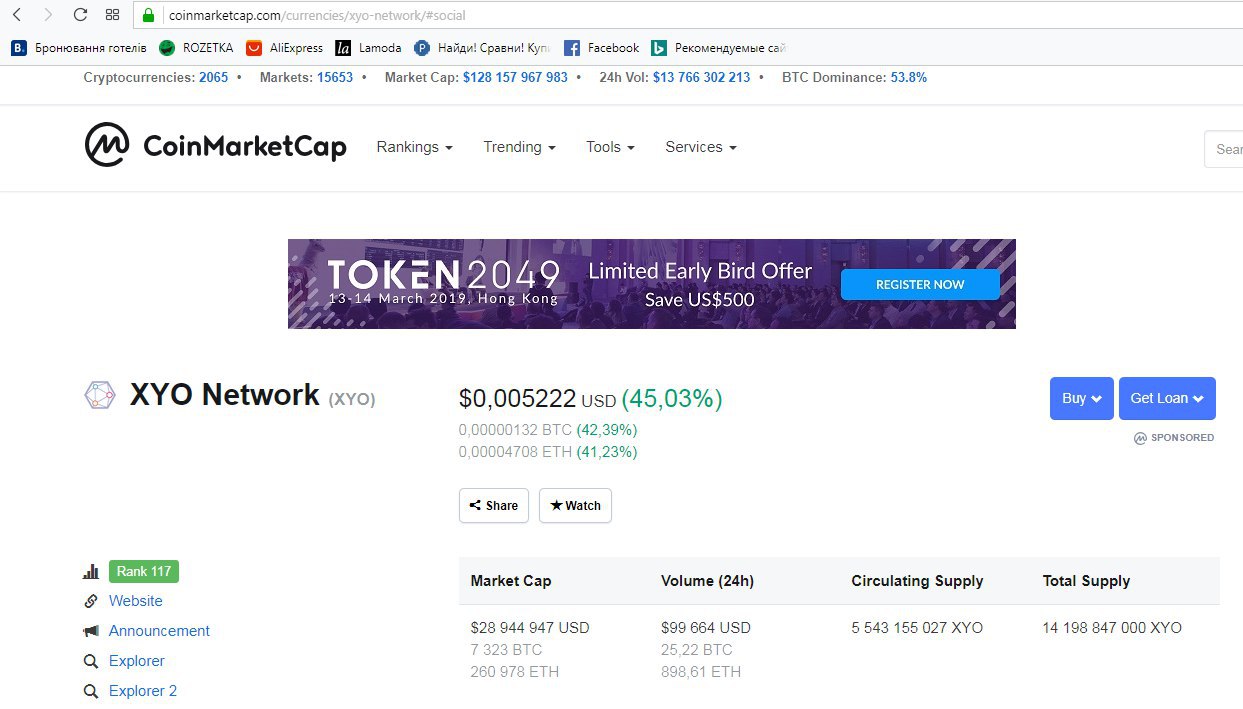Click the Market Cap value $128 157 967 983
The height and width of the screenshot is (709, 1243).
[x=515, y=77]
